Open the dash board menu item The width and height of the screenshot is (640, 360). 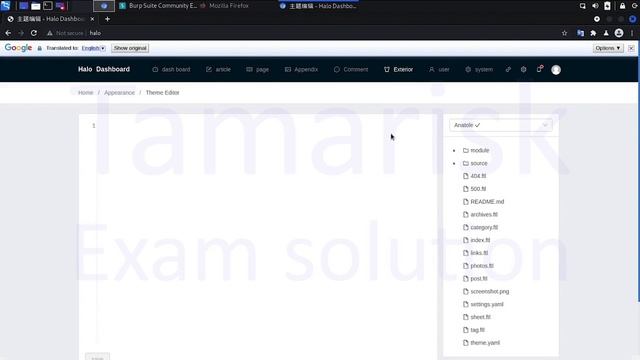171,69
